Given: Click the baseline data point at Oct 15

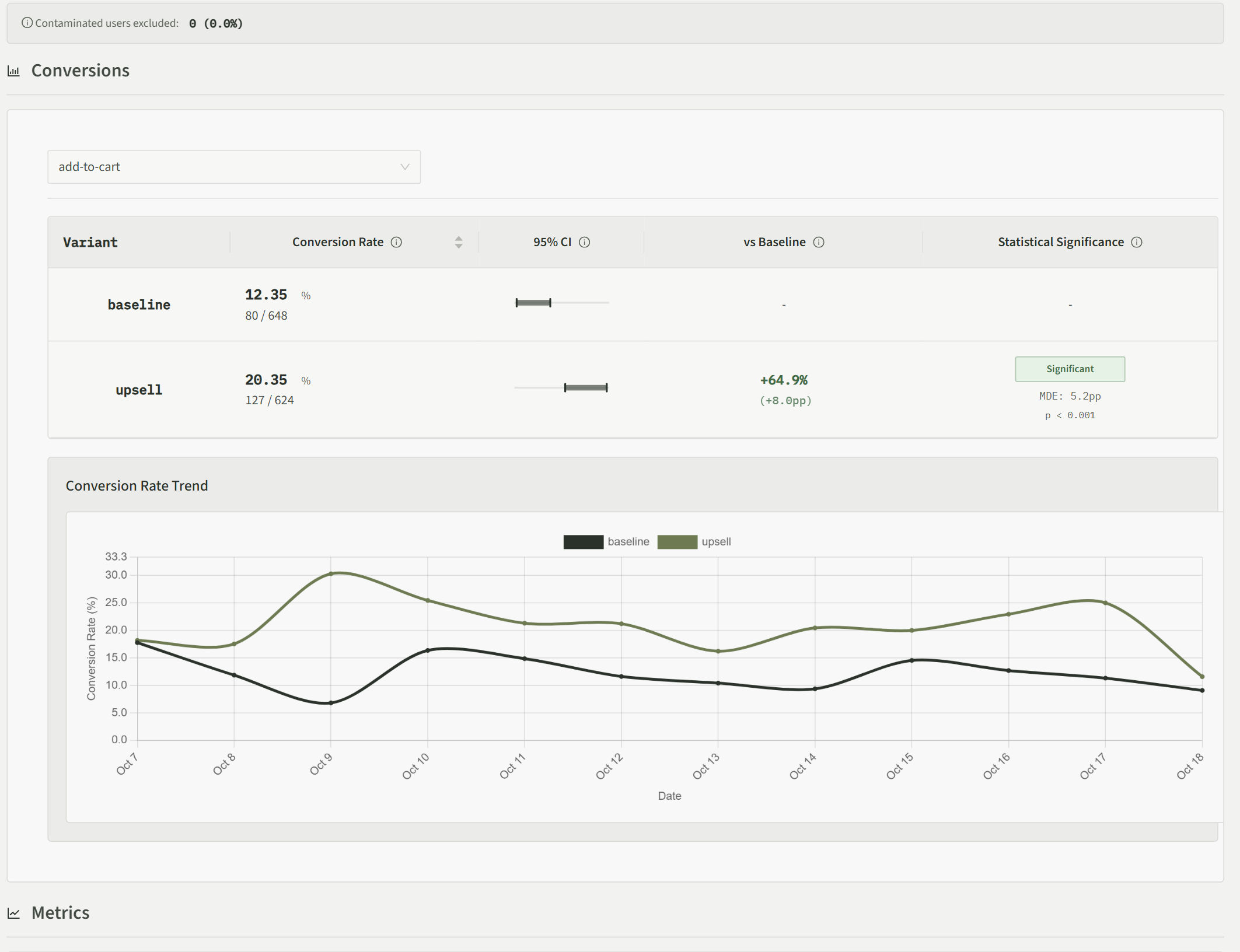Looking at the screenshot, I should (911, 660).
